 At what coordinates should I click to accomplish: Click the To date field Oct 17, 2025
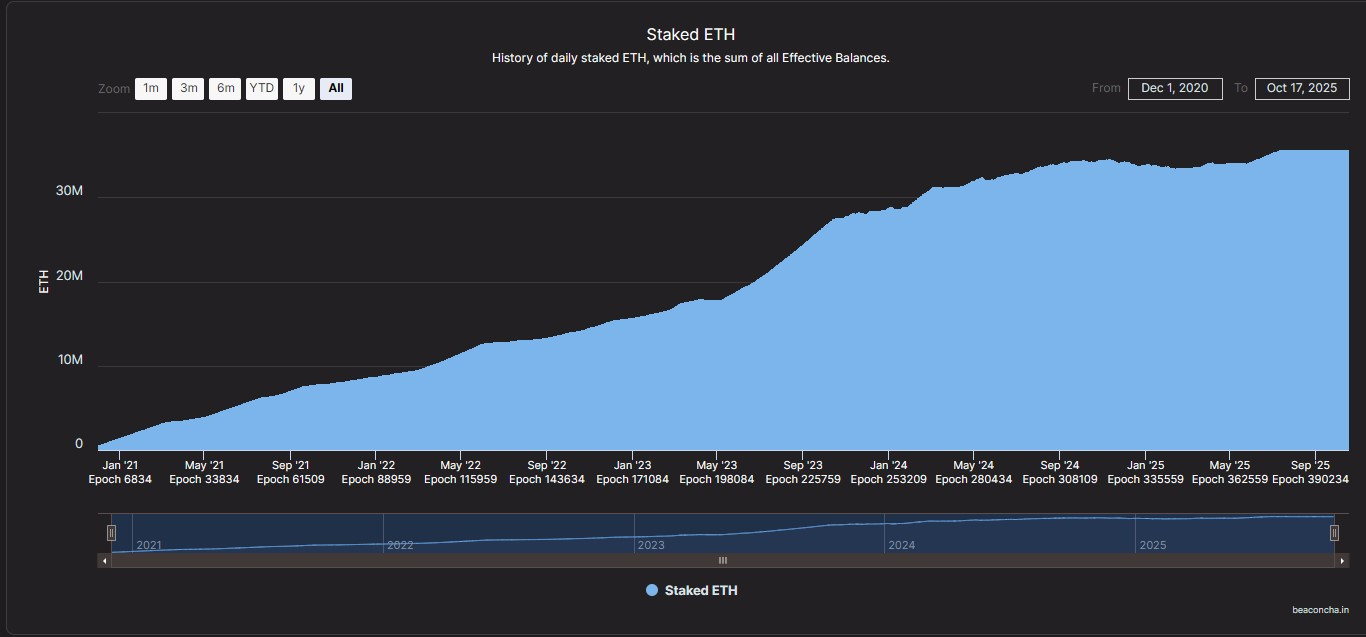1301,88
